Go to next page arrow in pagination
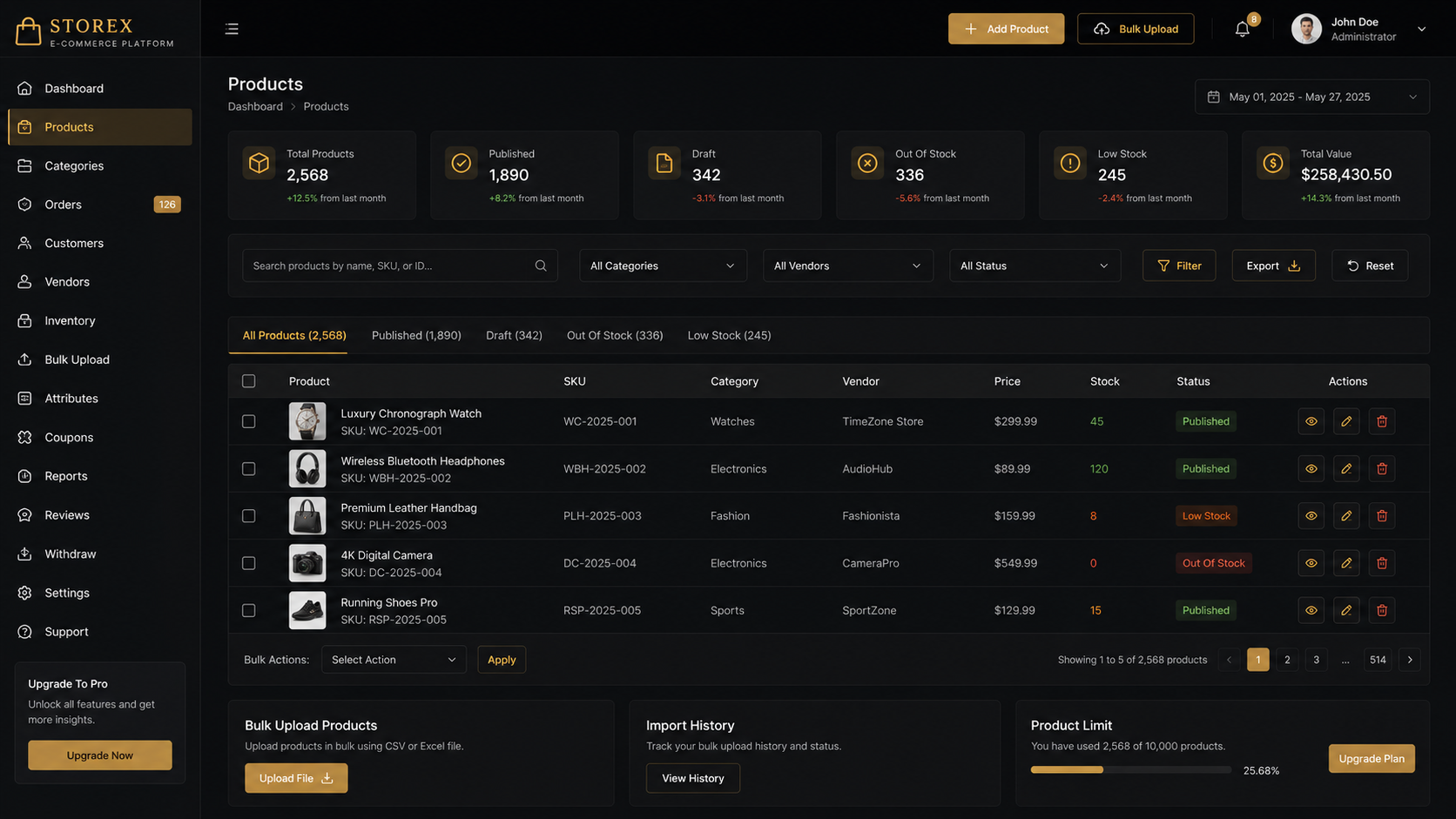Image resolution: width=1456 pixels, height=819 pixels. click(x=1410, y=660)
